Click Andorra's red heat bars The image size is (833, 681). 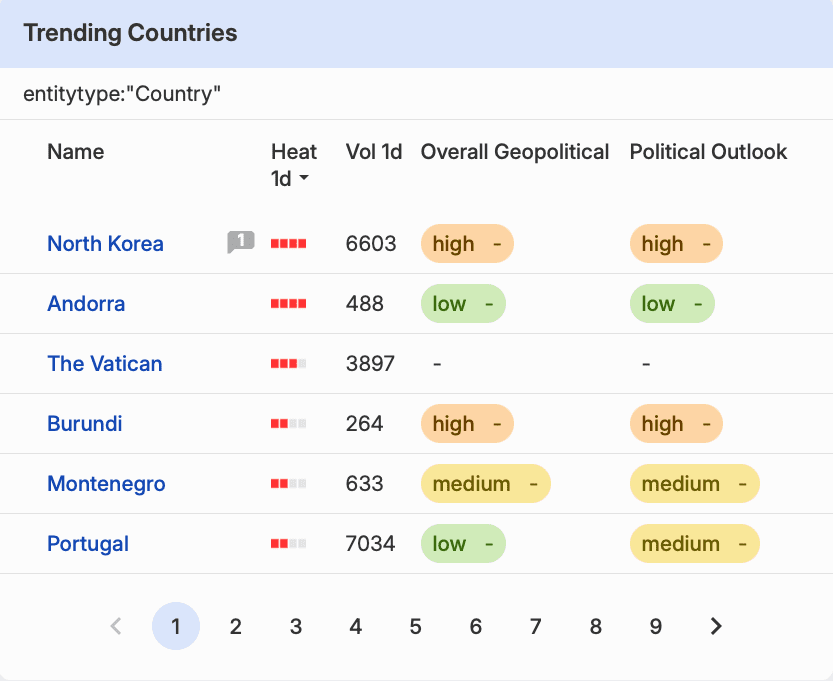click(288, 304)
